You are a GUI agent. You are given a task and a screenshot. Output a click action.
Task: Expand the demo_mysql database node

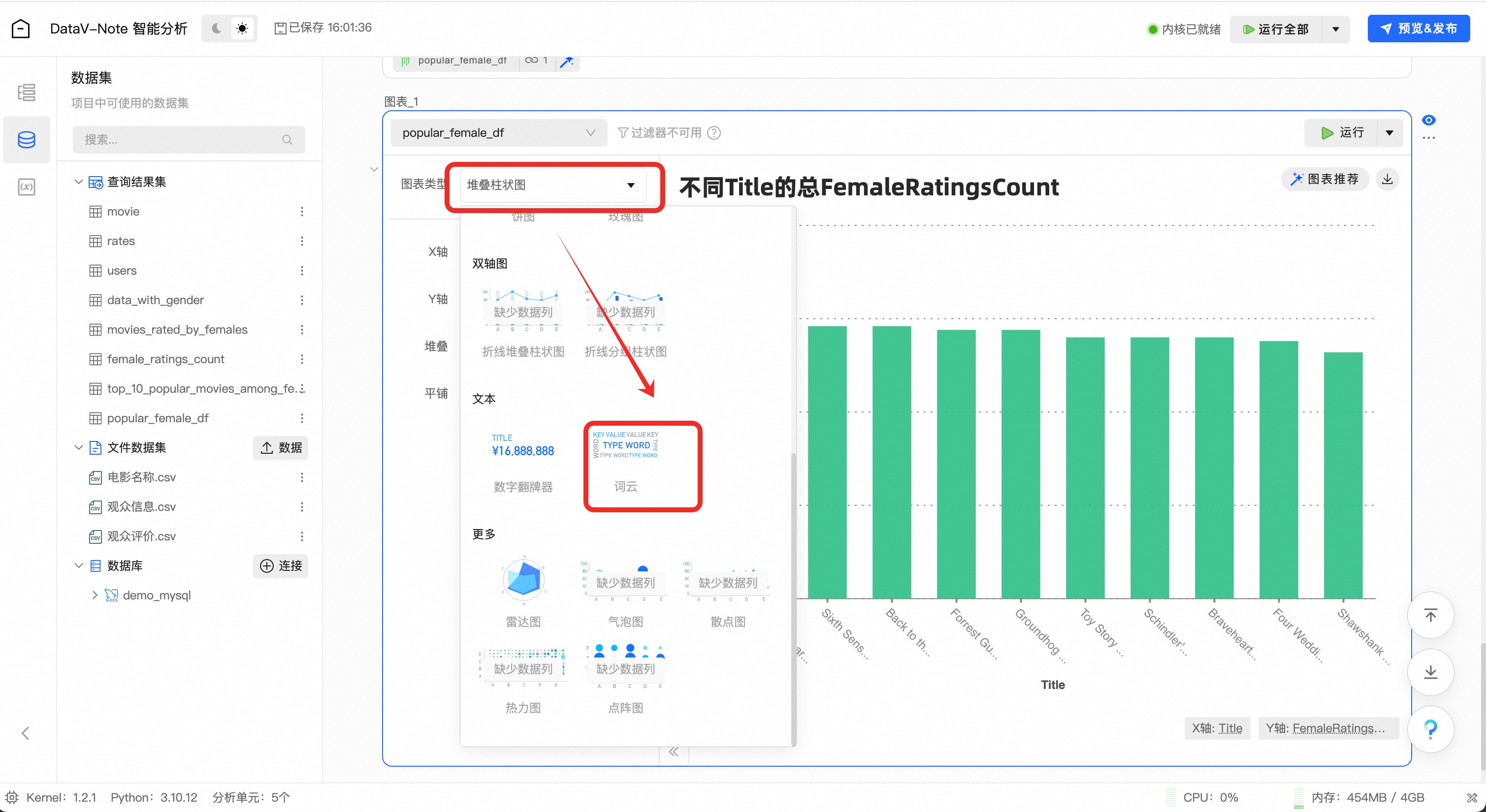[95, 594]
